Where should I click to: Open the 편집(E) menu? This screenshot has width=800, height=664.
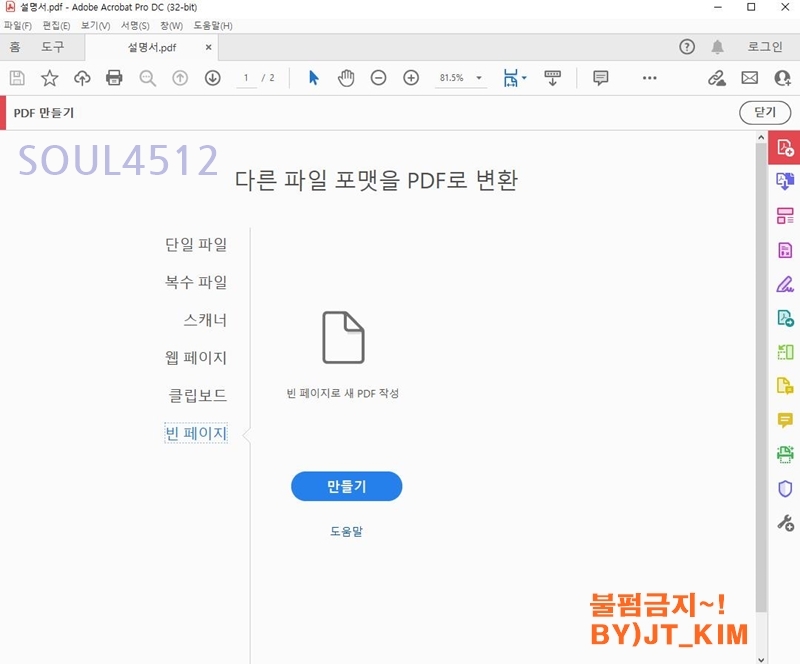(x=56, y=26)
